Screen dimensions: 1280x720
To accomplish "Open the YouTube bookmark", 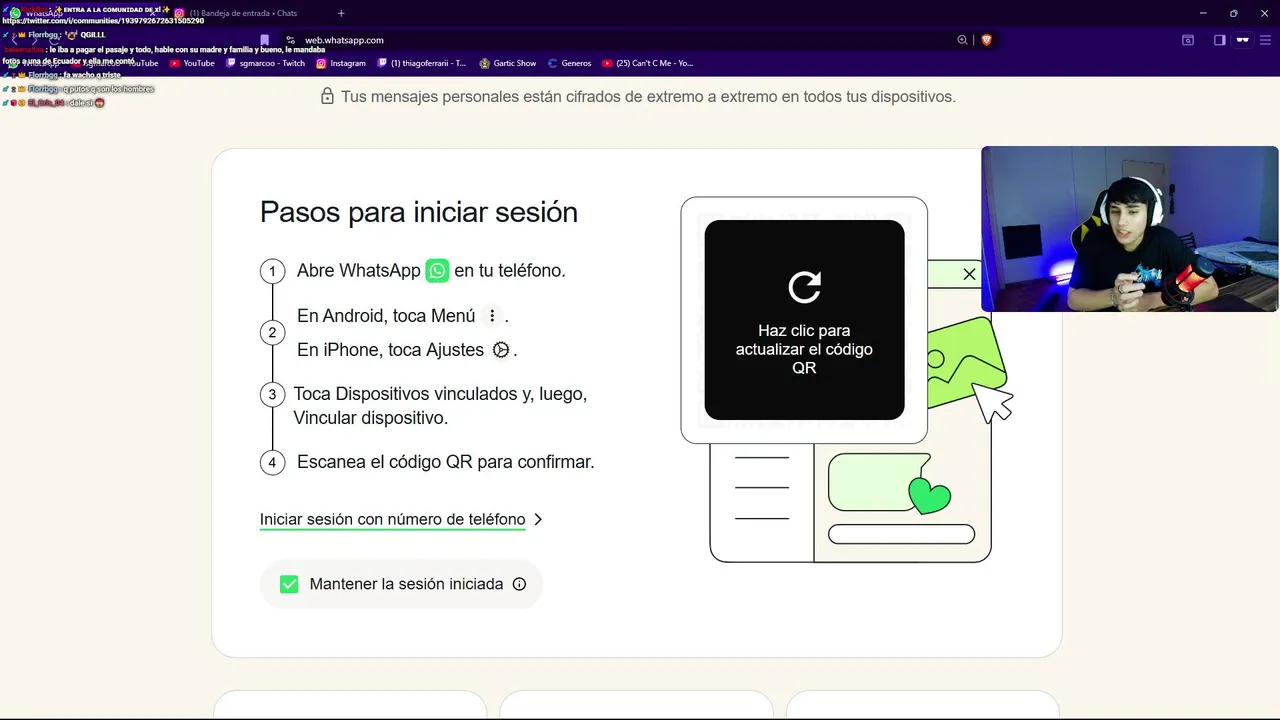I will tap(192, 63).
